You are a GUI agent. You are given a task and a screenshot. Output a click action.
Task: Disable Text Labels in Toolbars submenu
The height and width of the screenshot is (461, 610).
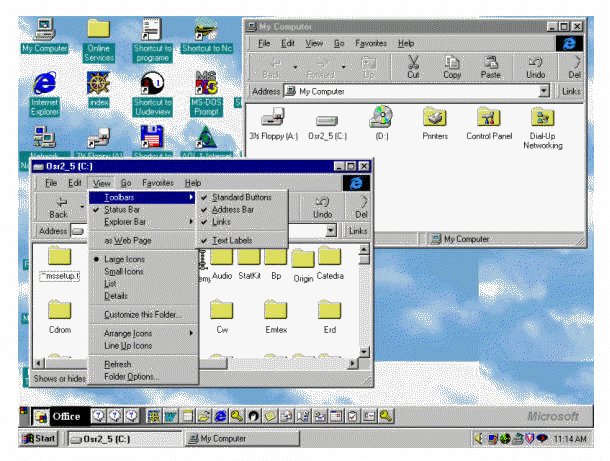[x=233, y=241]
